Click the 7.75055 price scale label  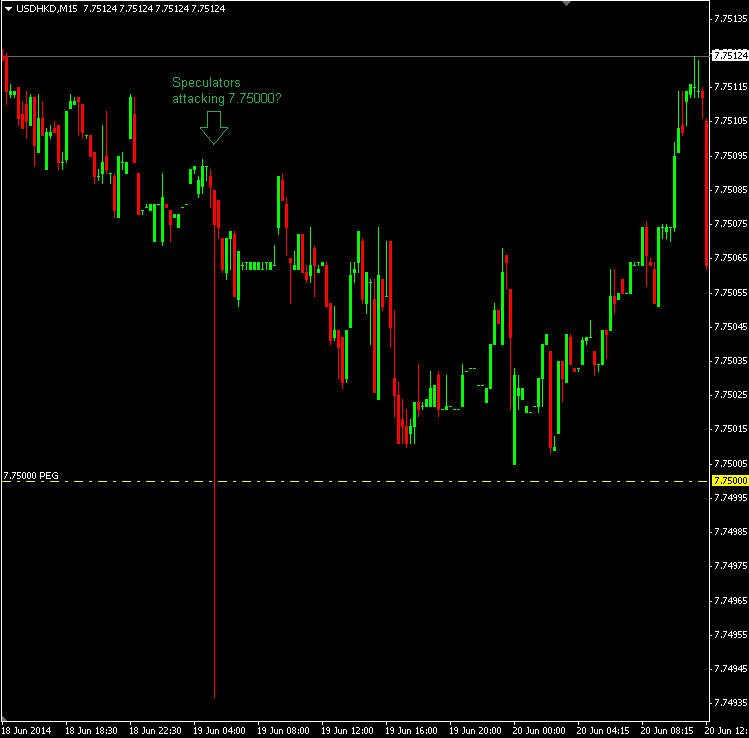point(730,292)
